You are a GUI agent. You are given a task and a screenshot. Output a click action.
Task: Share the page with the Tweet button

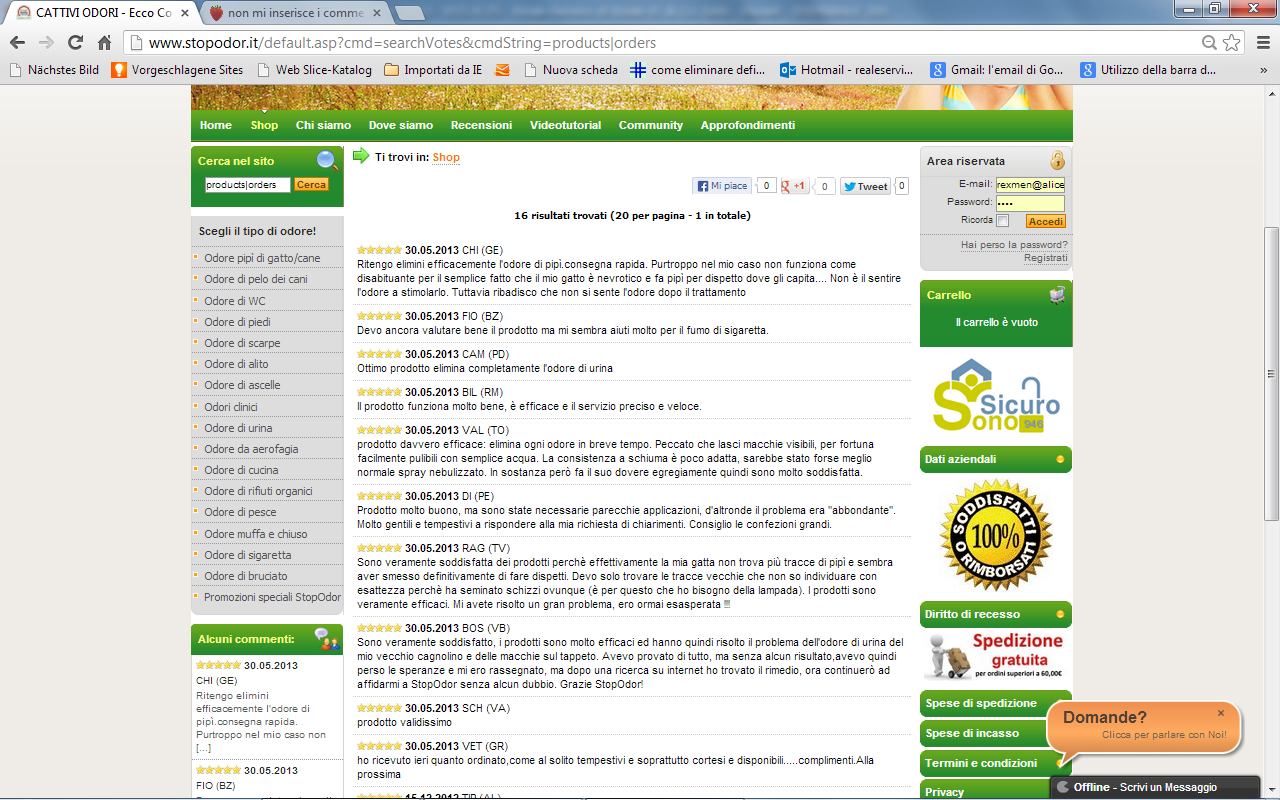tap(865, 186)
